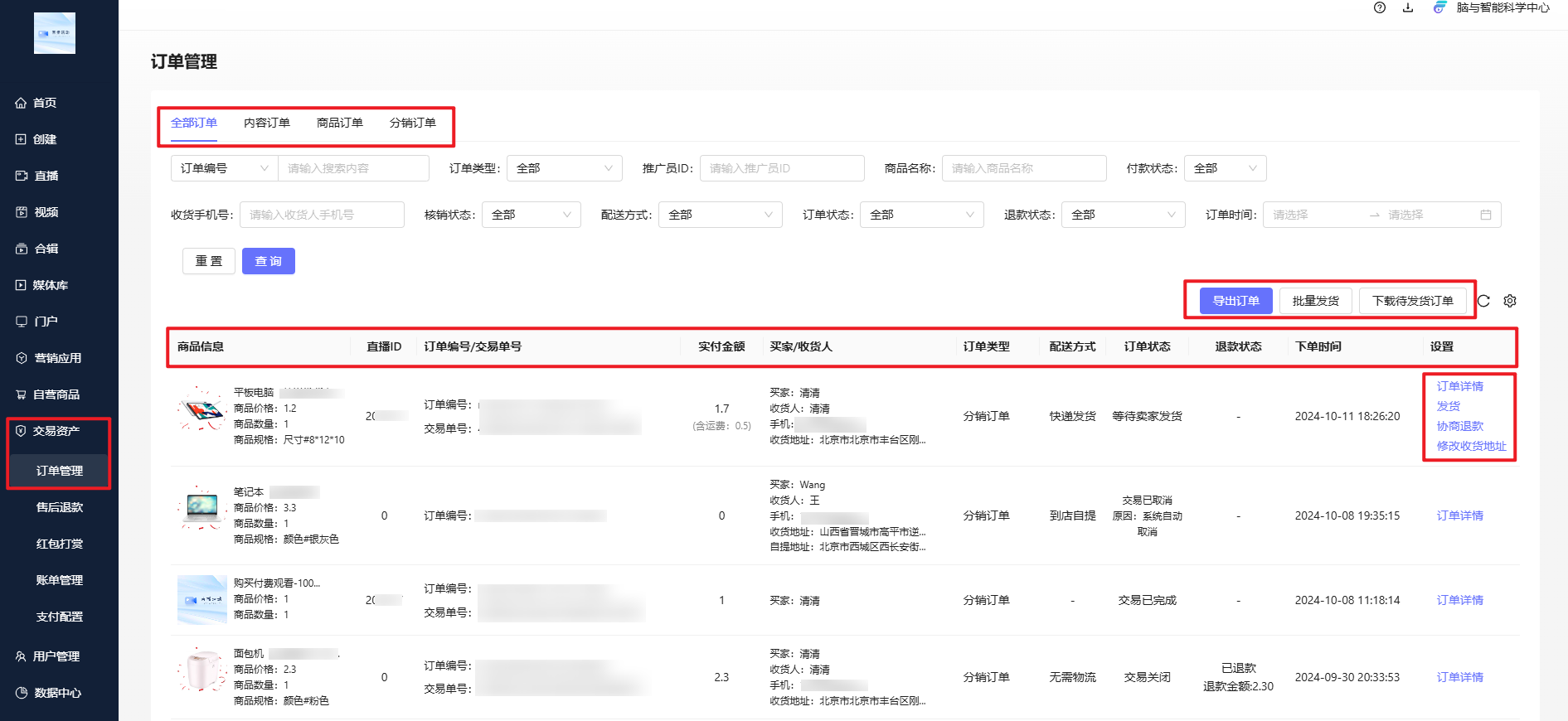
Task: Click the 导出订单 button
Action: (1235, 301)
